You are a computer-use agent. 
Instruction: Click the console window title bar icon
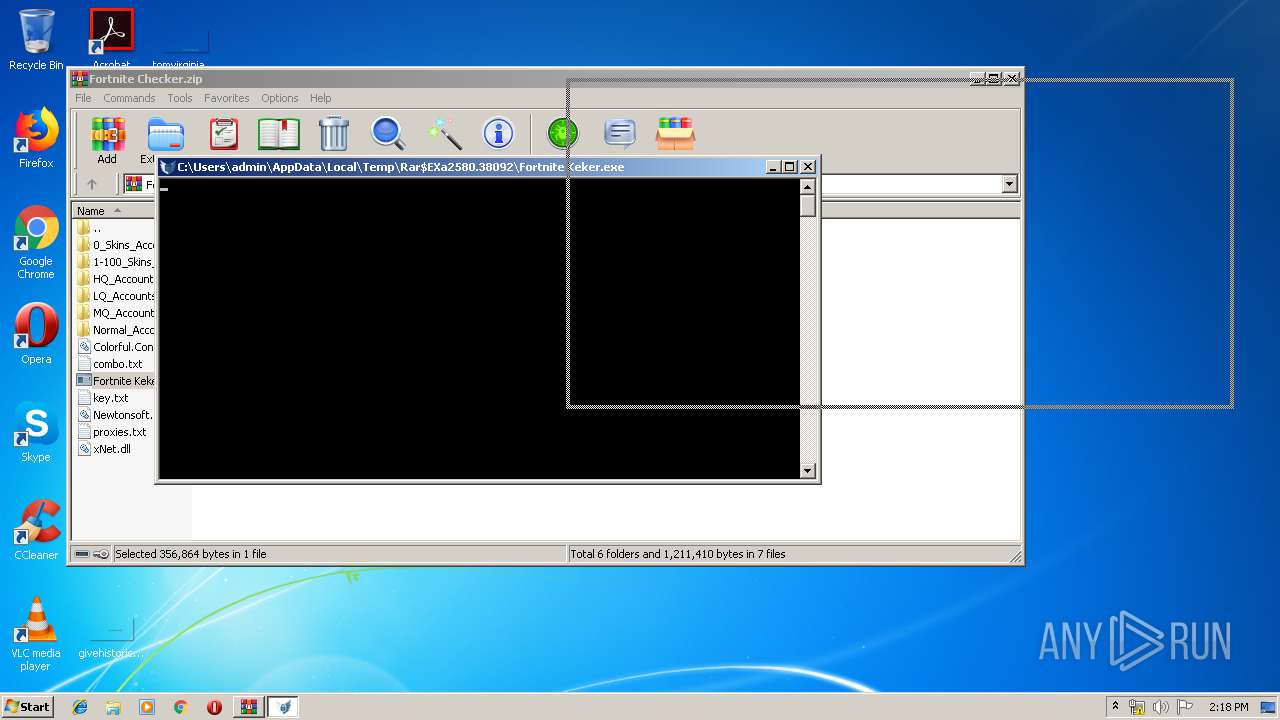tap(167, 167)
